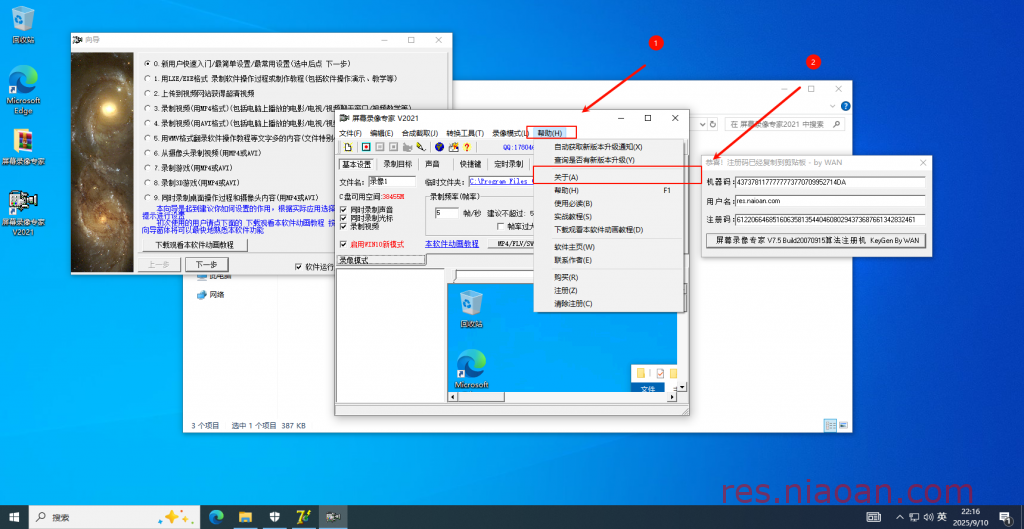This screenshot has height=529, width=1024.
Task: Click the red record button icon
Action: (366, 147)
